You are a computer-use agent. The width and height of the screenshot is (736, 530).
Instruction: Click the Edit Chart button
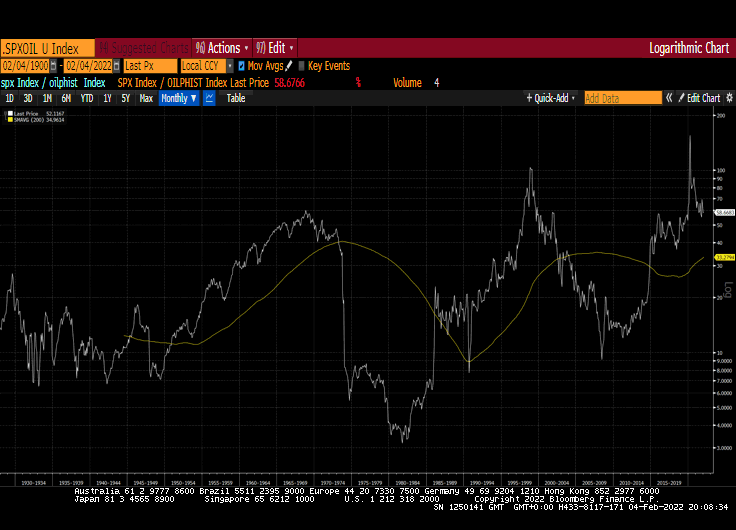click(x=699, y=98)
